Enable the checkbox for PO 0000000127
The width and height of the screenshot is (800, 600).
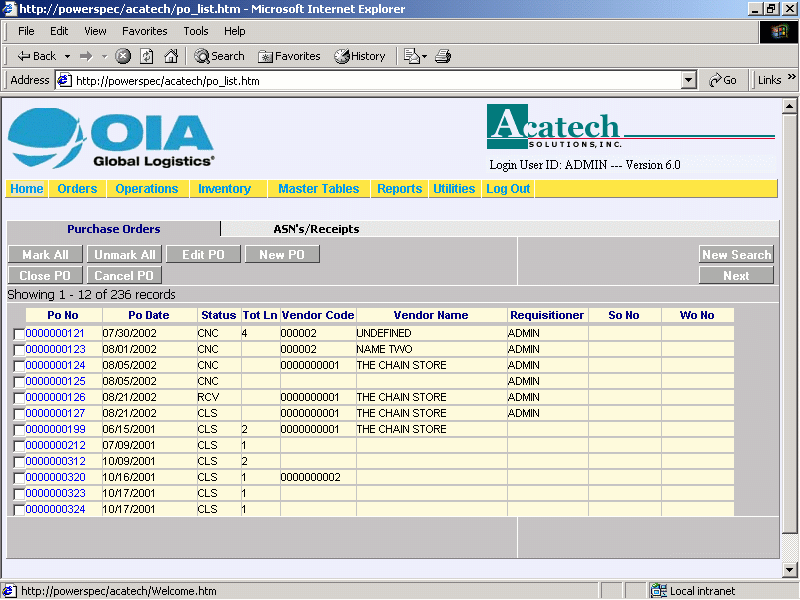coord(19,414)
